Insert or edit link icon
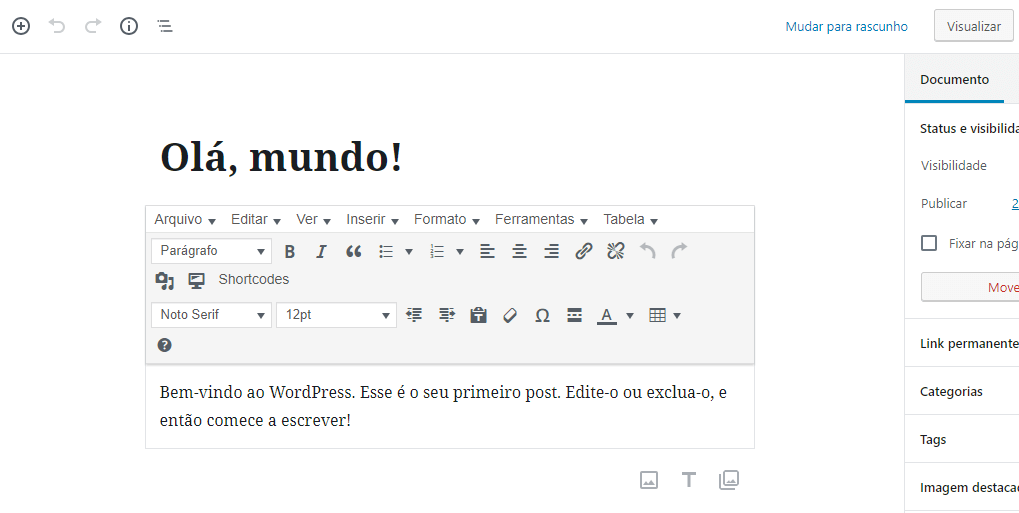The height and width of the screenshot is (513, 1019). point(584,251)
